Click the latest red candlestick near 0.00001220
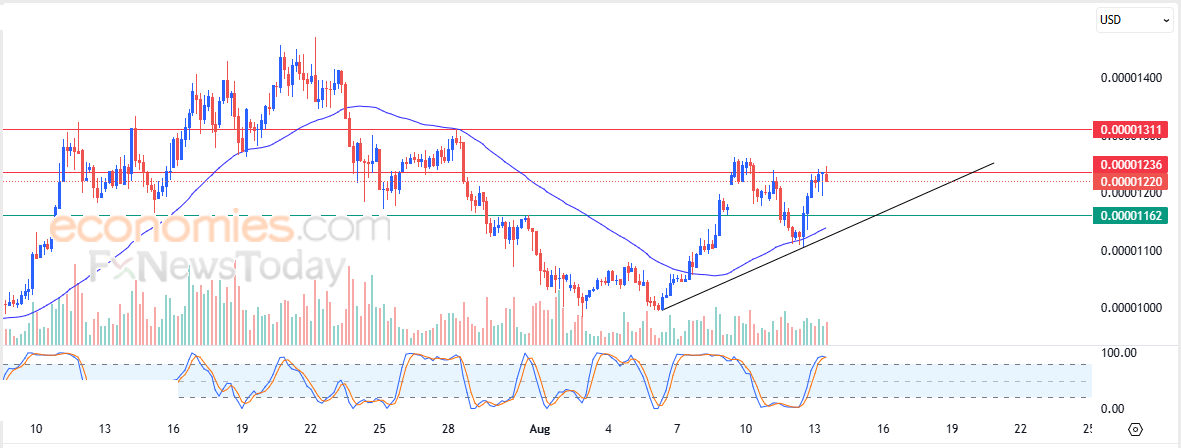 (x=827, y=176)
